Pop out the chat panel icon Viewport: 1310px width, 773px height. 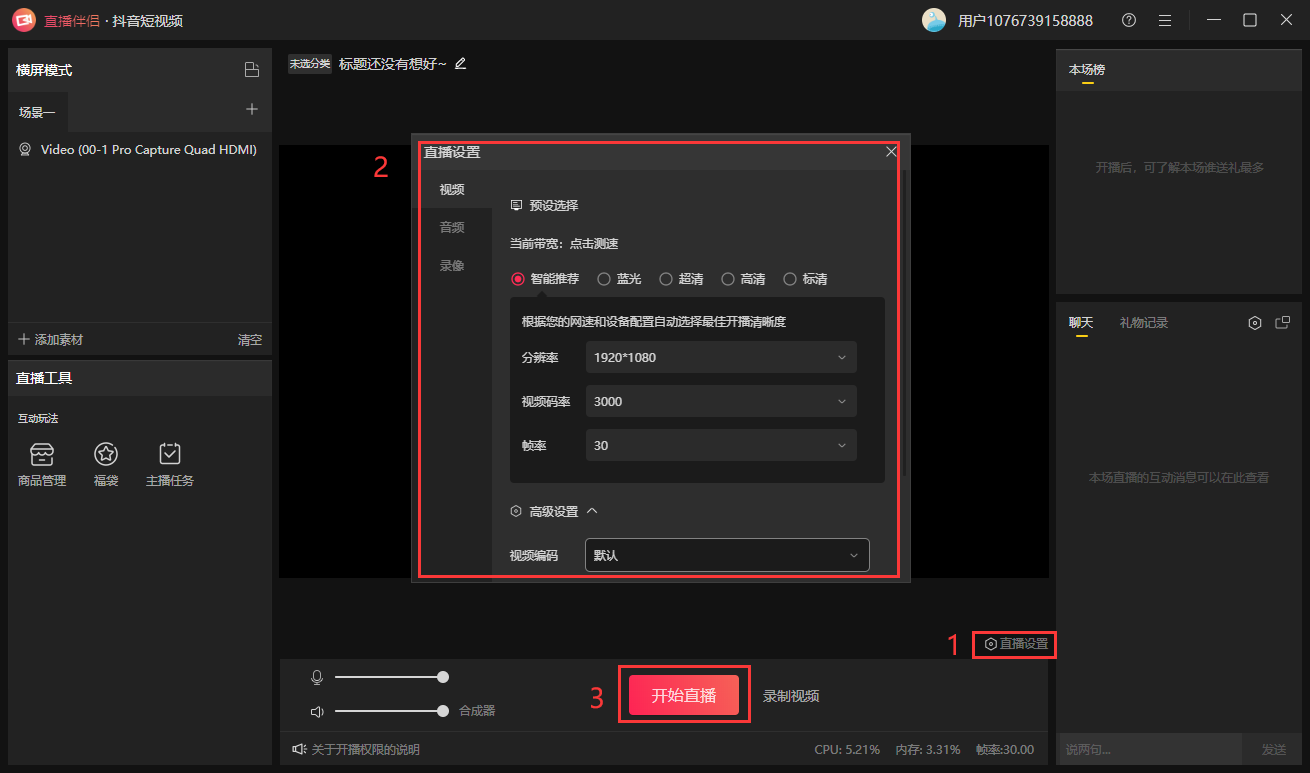[1283, 323]
